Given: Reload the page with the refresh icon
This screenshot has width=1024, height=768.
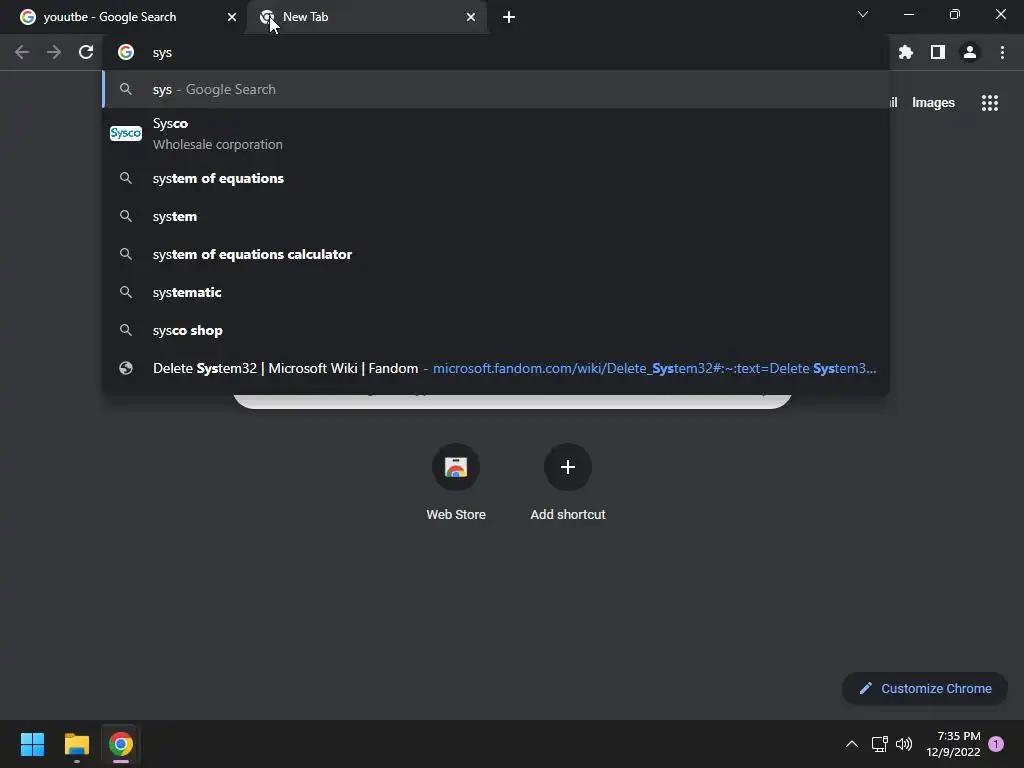Looking at the screenshot, I should (x=86, y=52).
